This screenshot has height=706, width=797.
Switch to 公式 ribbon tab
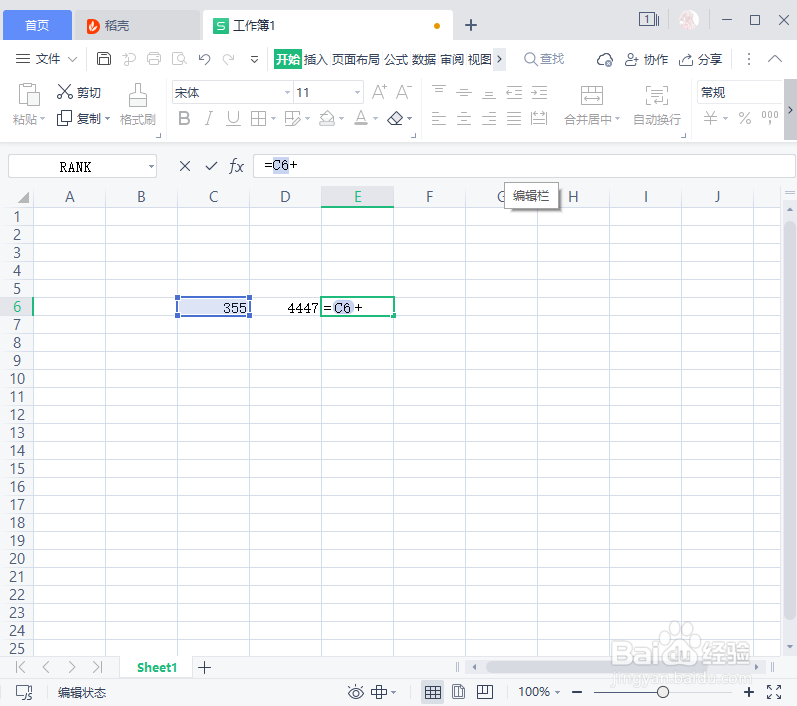click(396, 59)
